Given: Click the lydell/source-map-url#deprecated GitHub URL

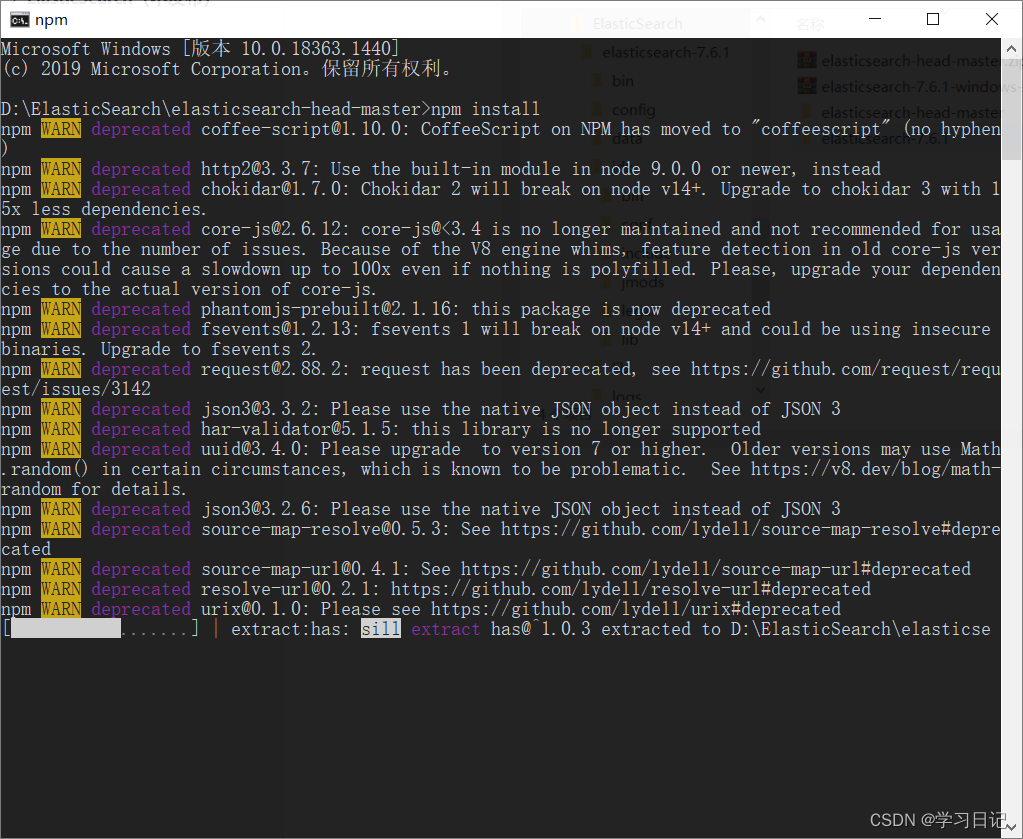Looking at the screenshot, I should coord(716,569).
